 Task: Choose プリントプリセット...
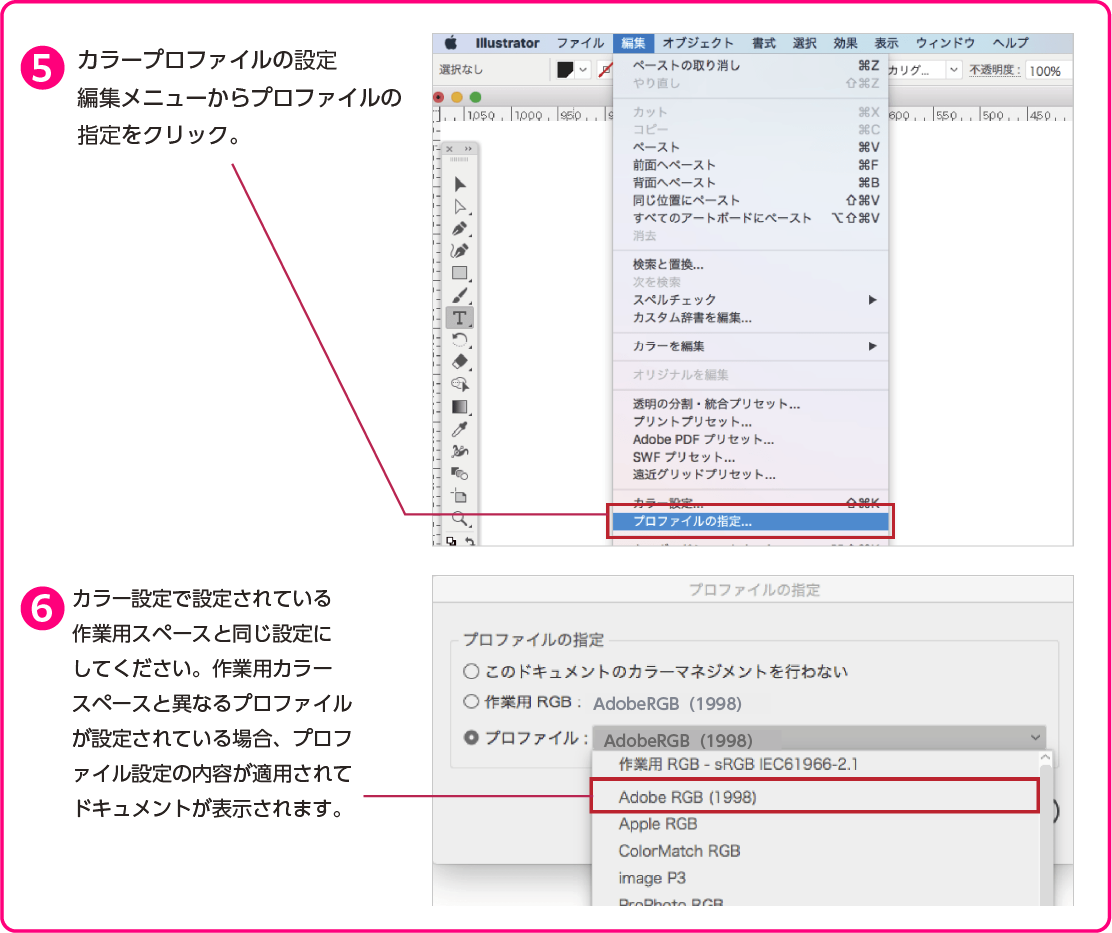(750, 422)
